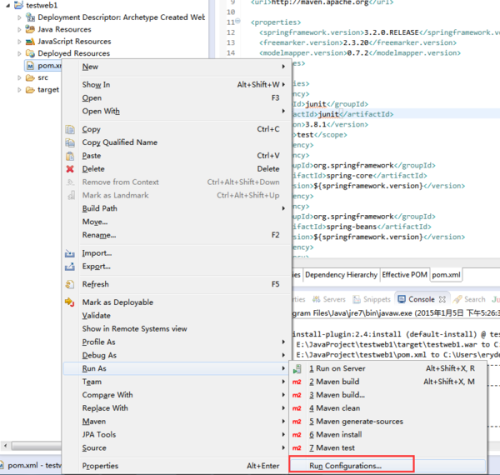The height and width of the screenshot is (475, 500).
Task: Close the Console view tab
Action: tap(442, 299)
